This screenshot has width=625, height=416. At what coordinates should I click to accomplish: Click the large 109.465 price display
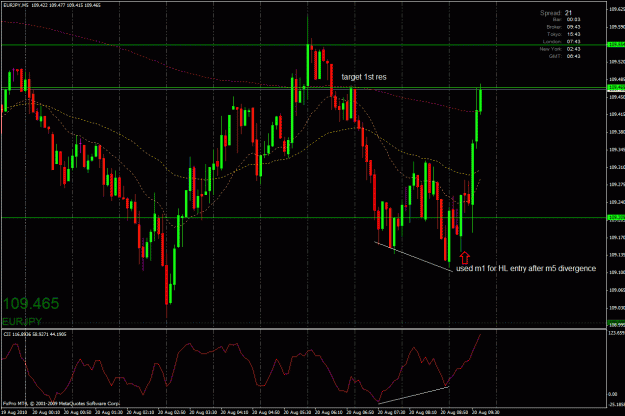tap(31, 304)
